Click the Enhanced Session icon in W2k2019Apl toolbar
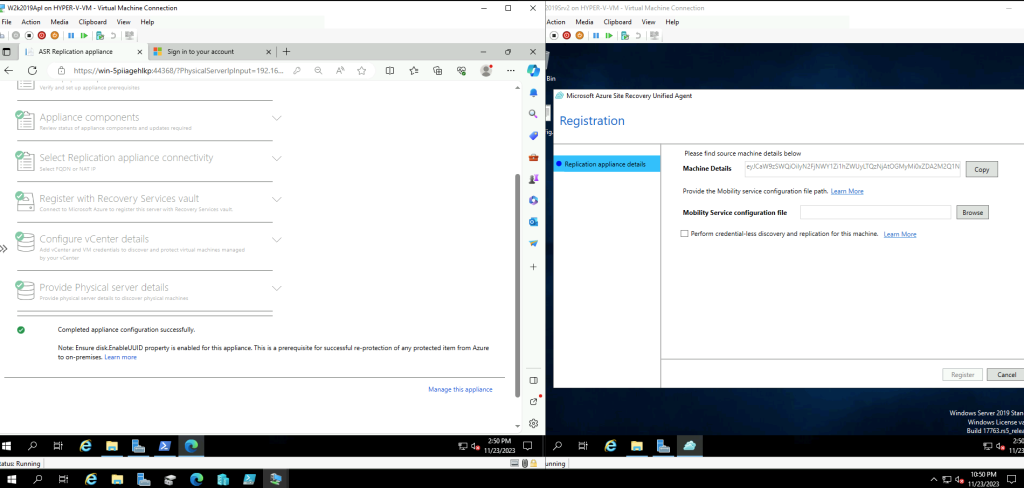 coord(129,35)
